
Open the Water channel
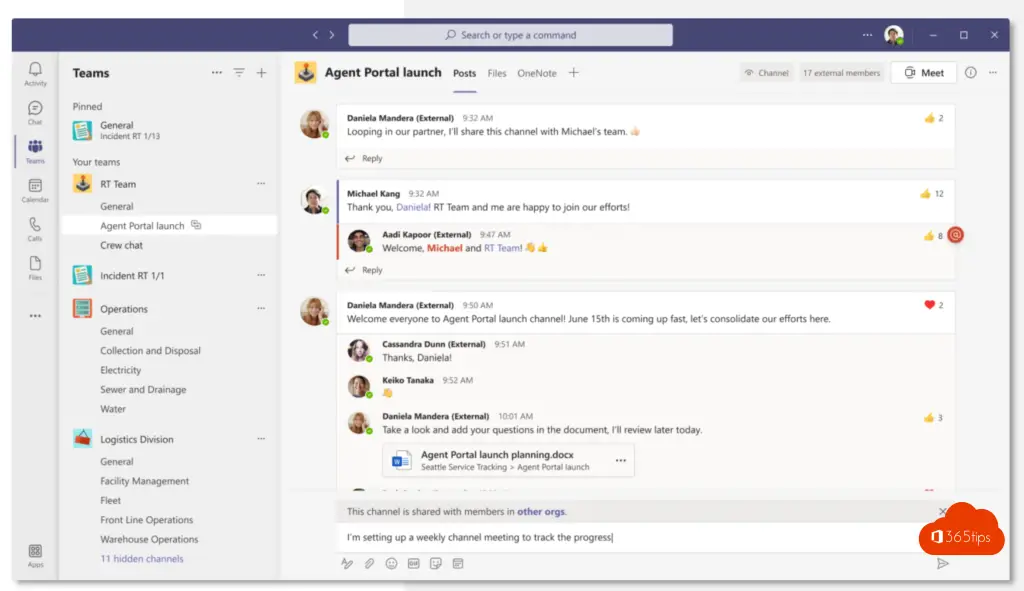113,409
